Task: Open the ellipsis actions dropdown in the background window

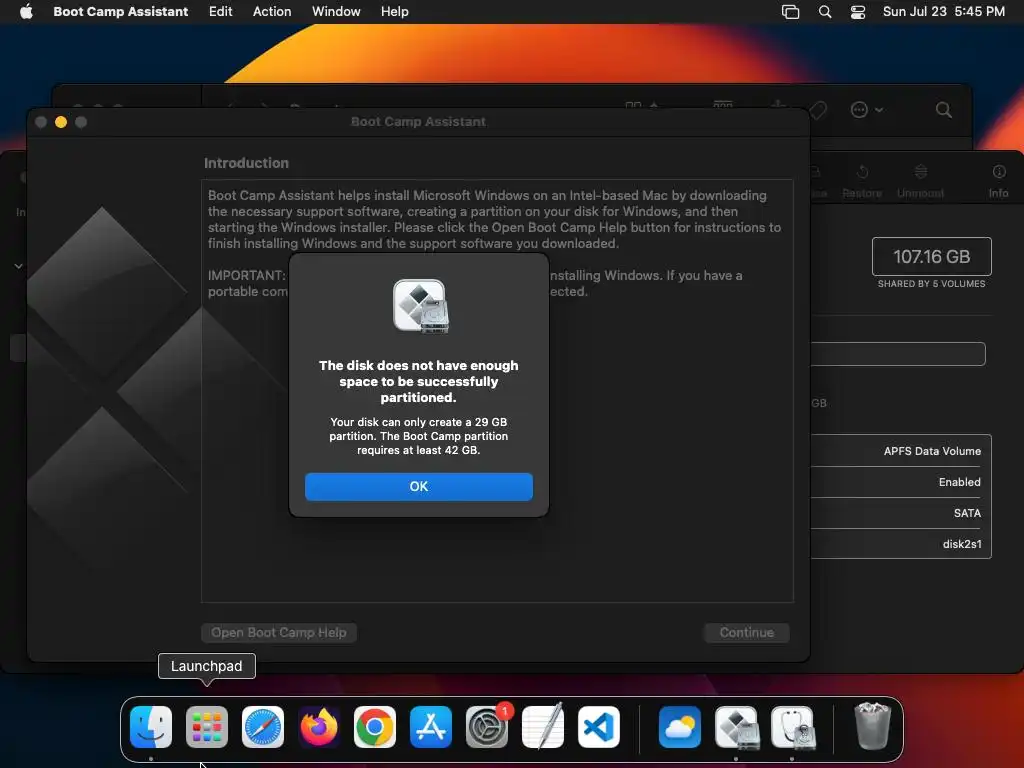Action: (x=867, y=110)
